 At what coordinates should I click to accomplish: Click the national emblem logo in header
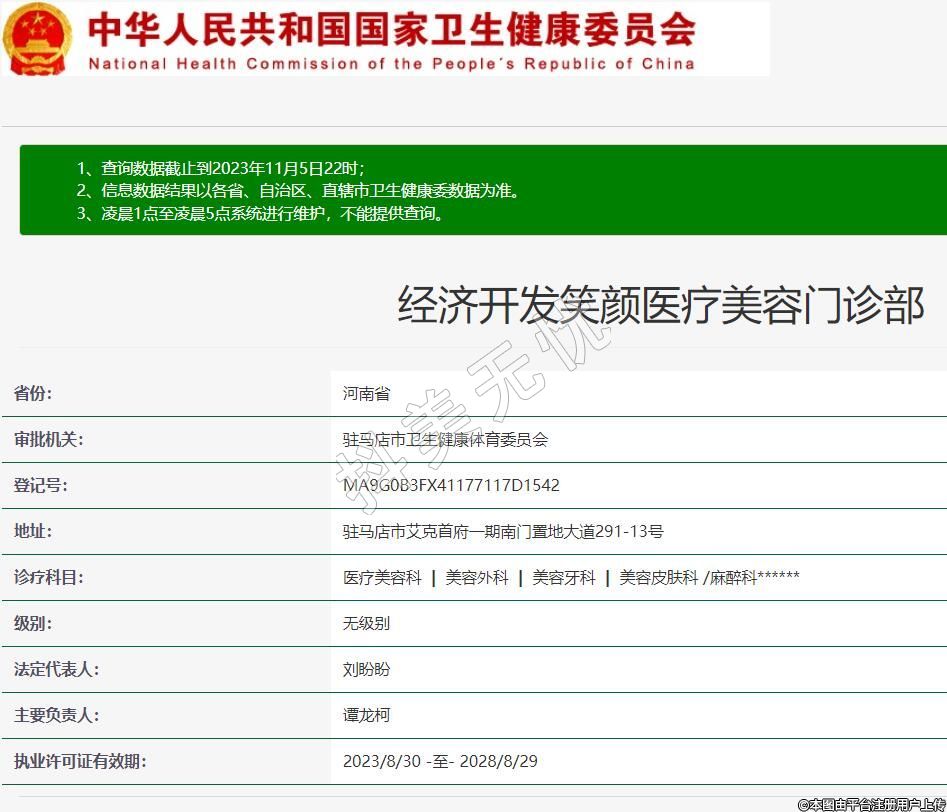point(38,39)
